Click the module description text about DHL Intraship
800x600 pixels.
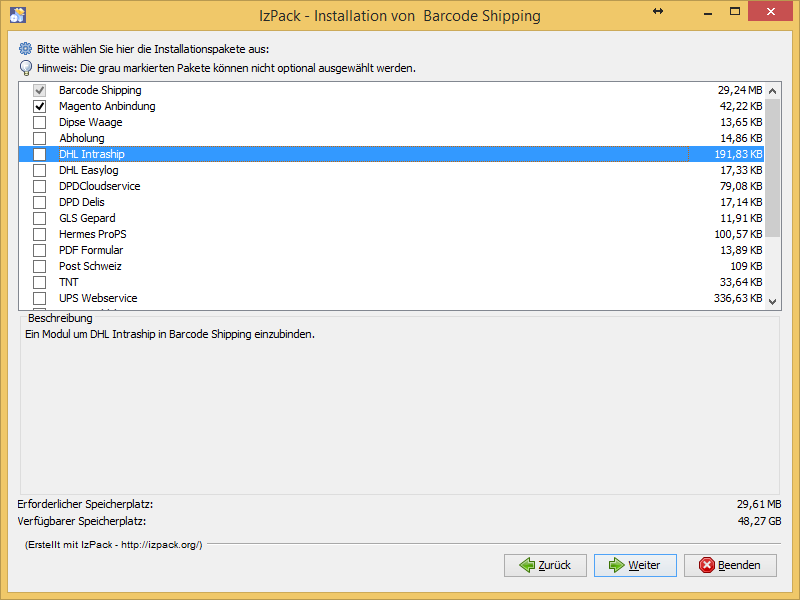pos(170,335)
